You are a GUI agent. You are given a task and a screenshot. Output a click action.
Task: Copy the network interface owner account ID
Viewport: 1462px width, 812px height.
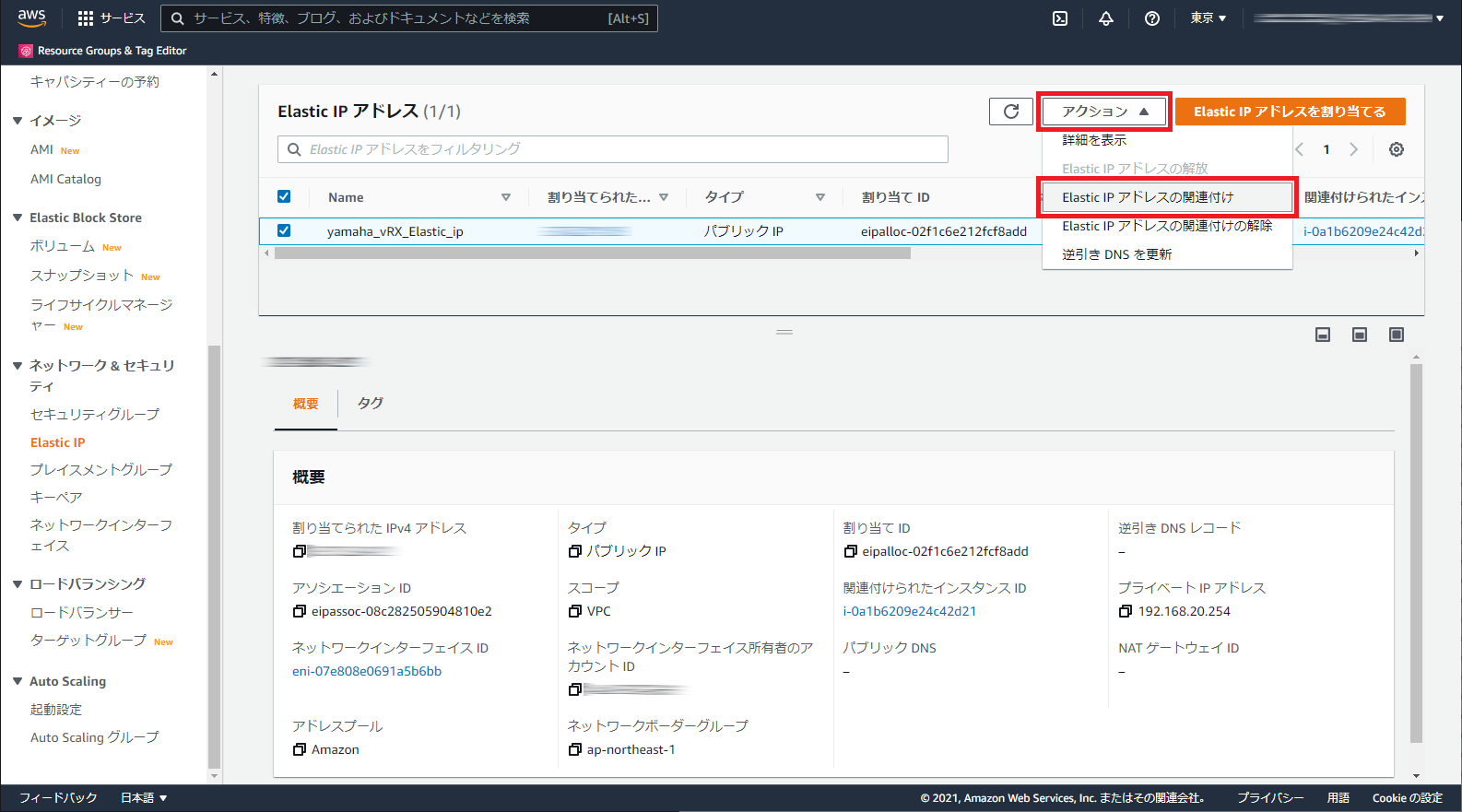(574, 689)
